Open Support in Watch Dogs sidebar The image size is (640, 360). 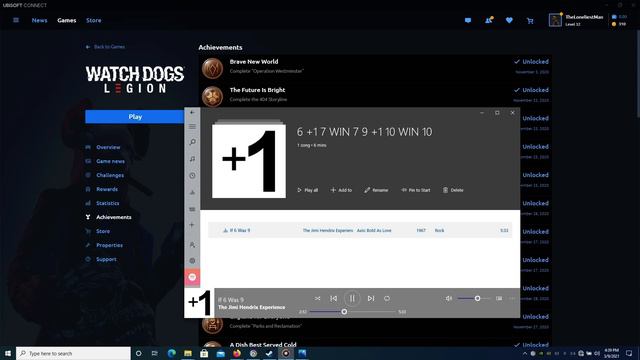106,259
